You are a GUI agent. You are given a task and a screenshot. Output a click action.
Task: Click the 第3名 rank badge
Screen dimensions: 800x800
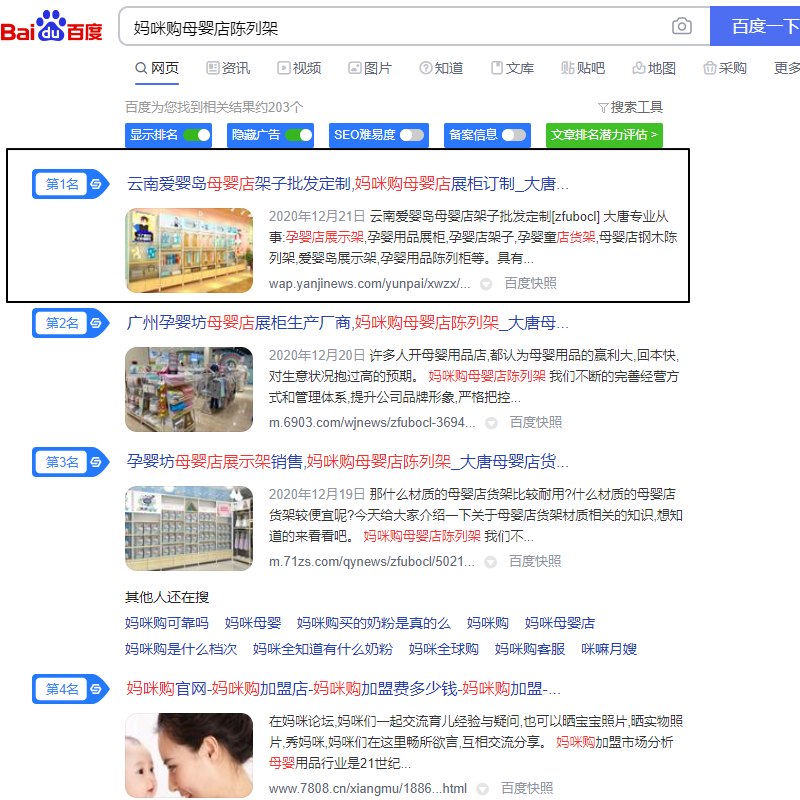(70, 462)
